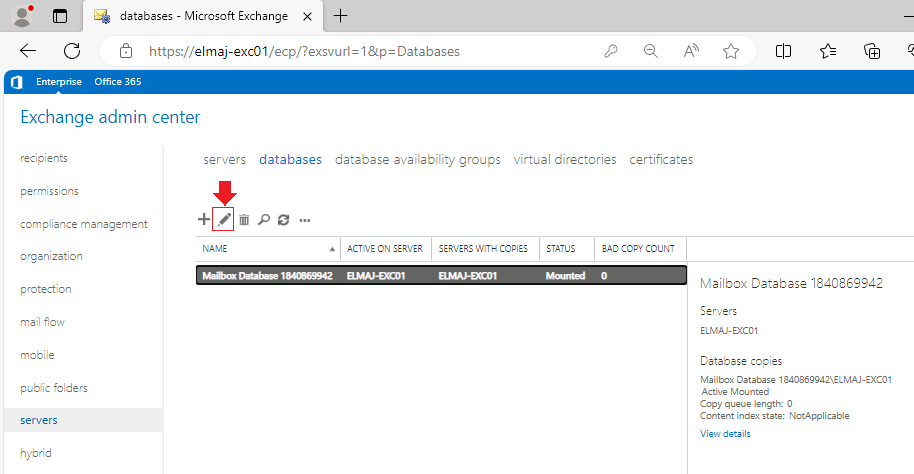914x474 pixels.
Task: Switch to the servers tab
Action: (224, 159)
